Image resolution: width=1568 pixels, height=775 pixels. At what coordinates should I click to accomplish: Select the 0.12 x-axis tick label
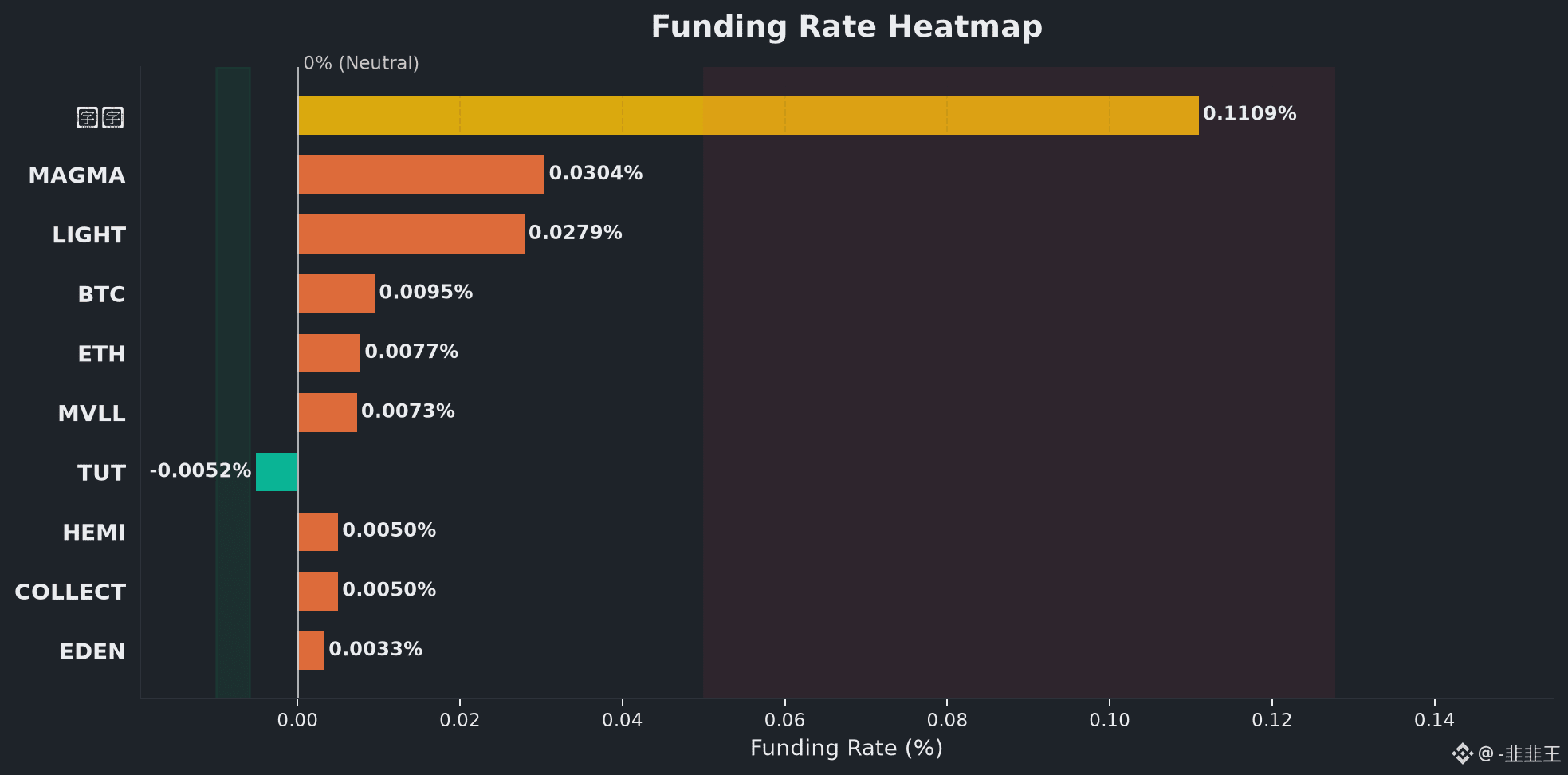pyautogui.click(x=1272, y=721)
